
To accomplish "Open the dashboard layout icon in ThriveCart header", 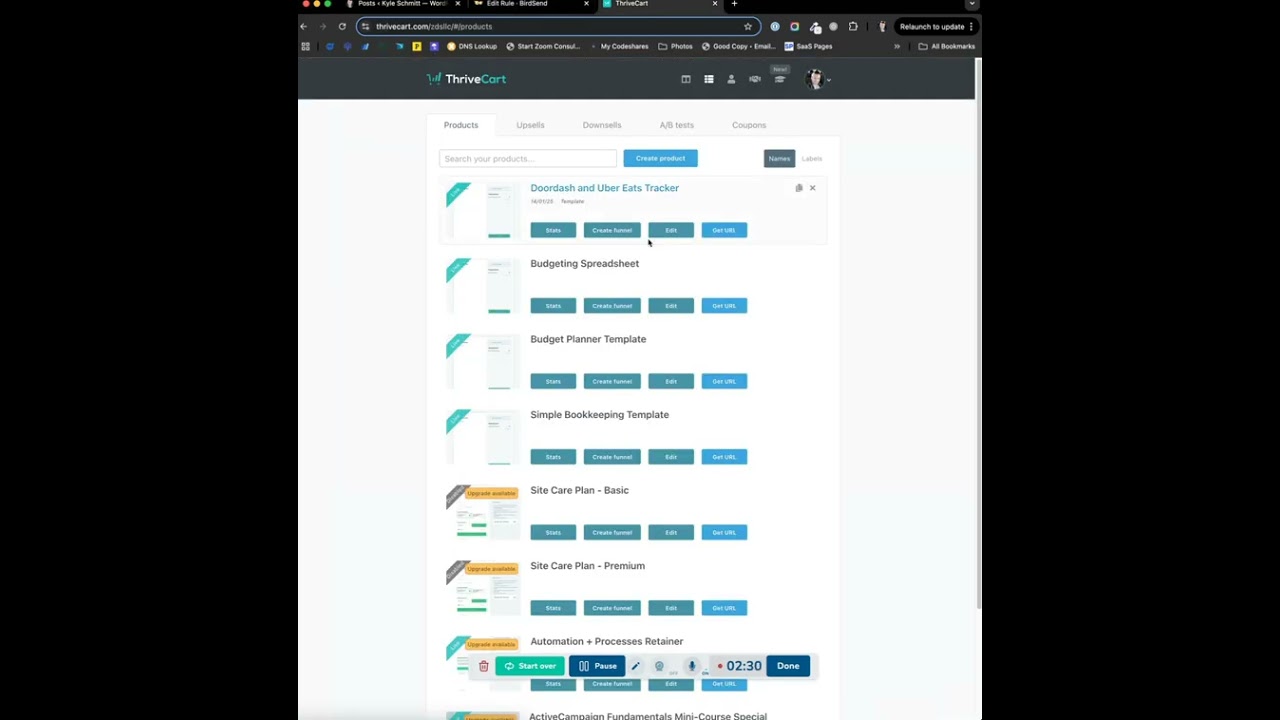I will (x=686, y=79).
